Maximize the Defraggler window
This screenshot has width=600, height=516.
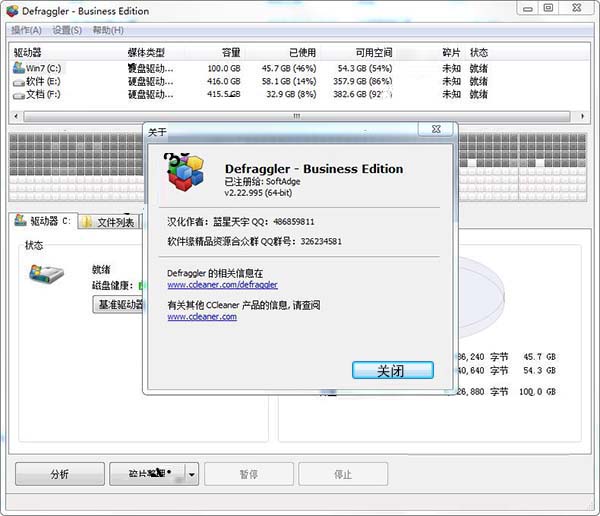(x=549, y=8)
